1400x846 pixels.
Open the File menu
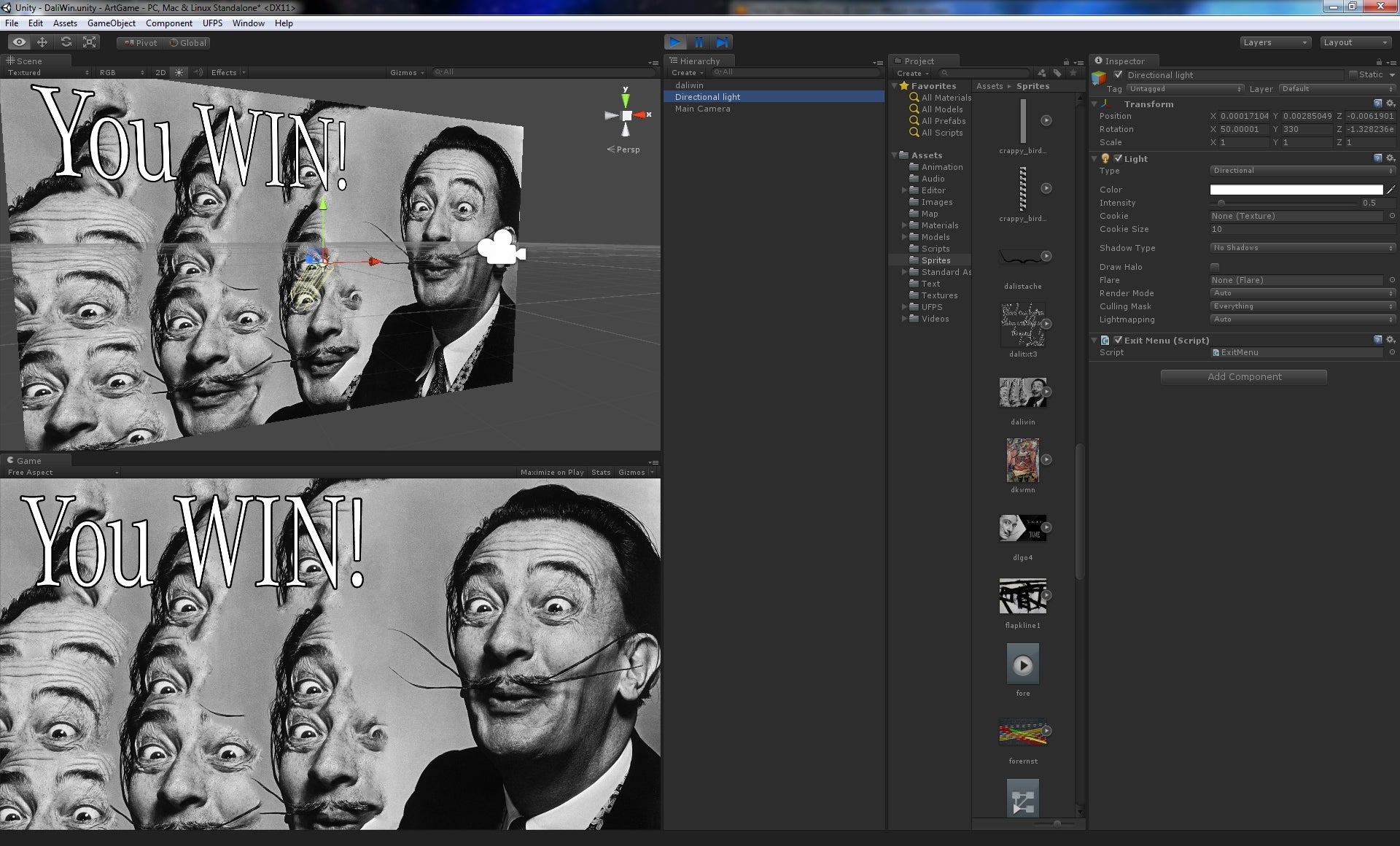12,23
